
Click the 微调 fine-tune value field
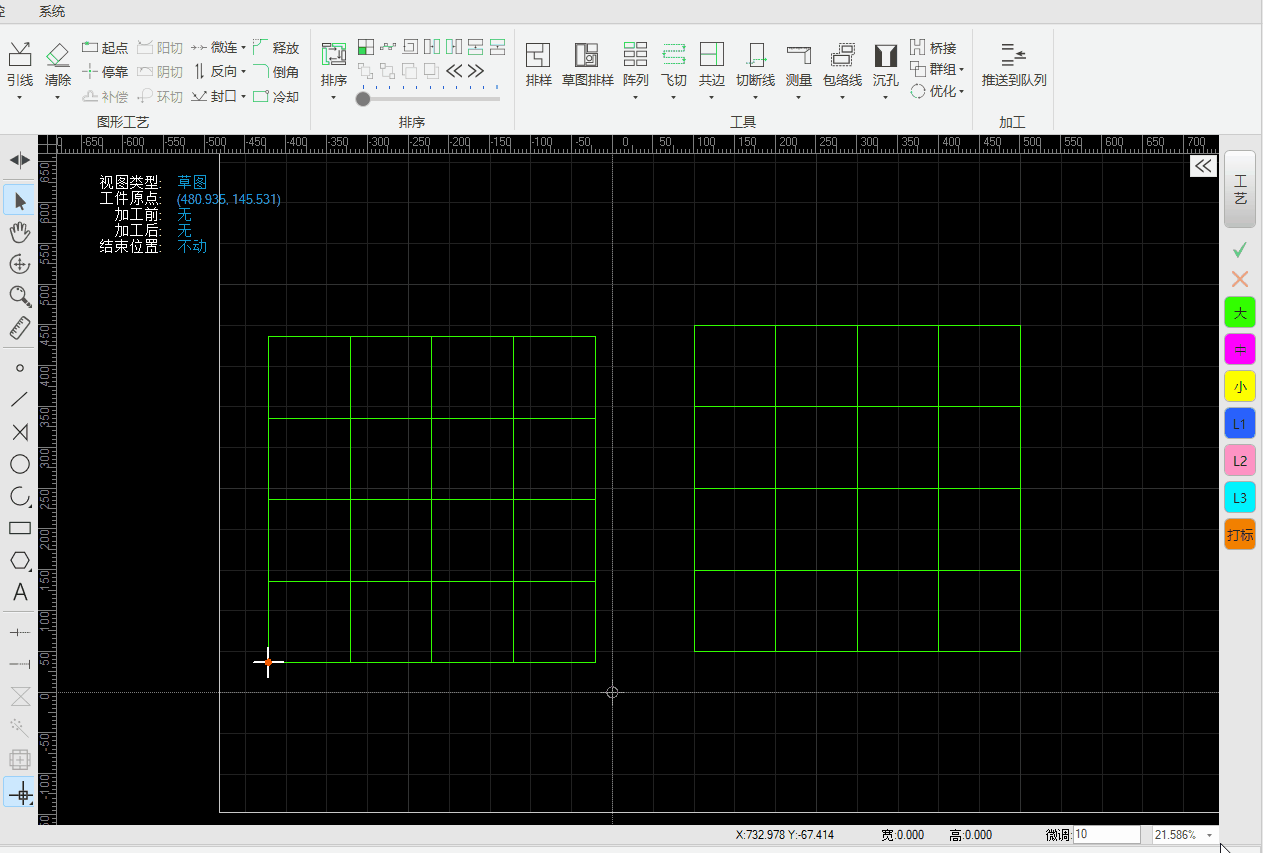(x=1107, y=835)
